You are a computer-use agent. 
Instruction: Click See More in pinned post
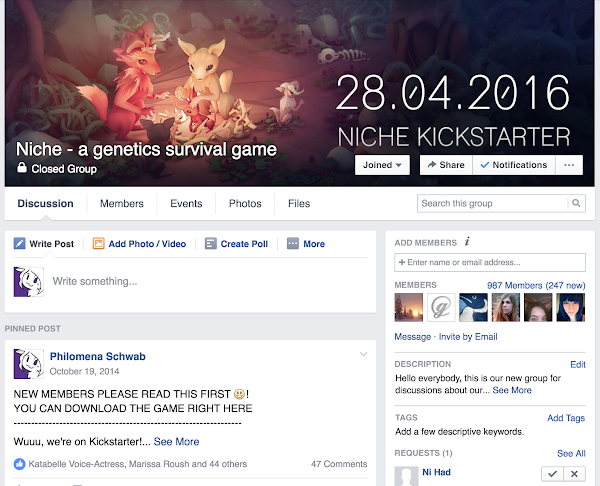[176, 442]
